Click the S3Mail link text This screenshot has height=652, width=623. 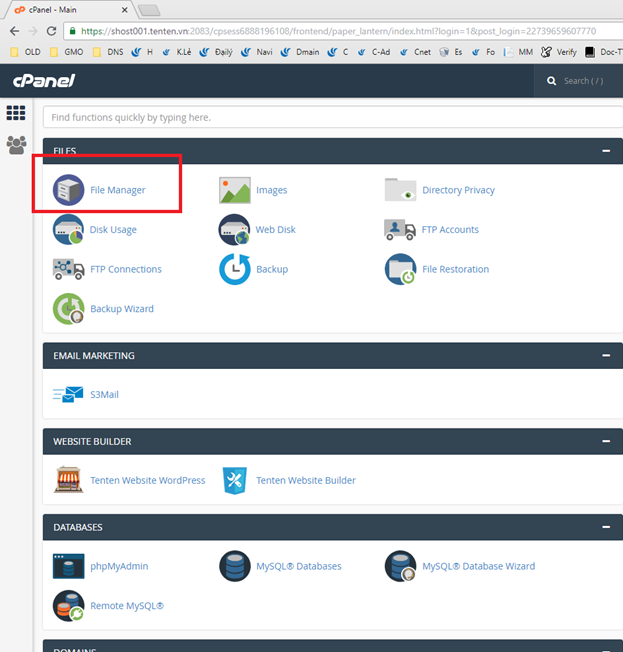[x=104, y=395]
